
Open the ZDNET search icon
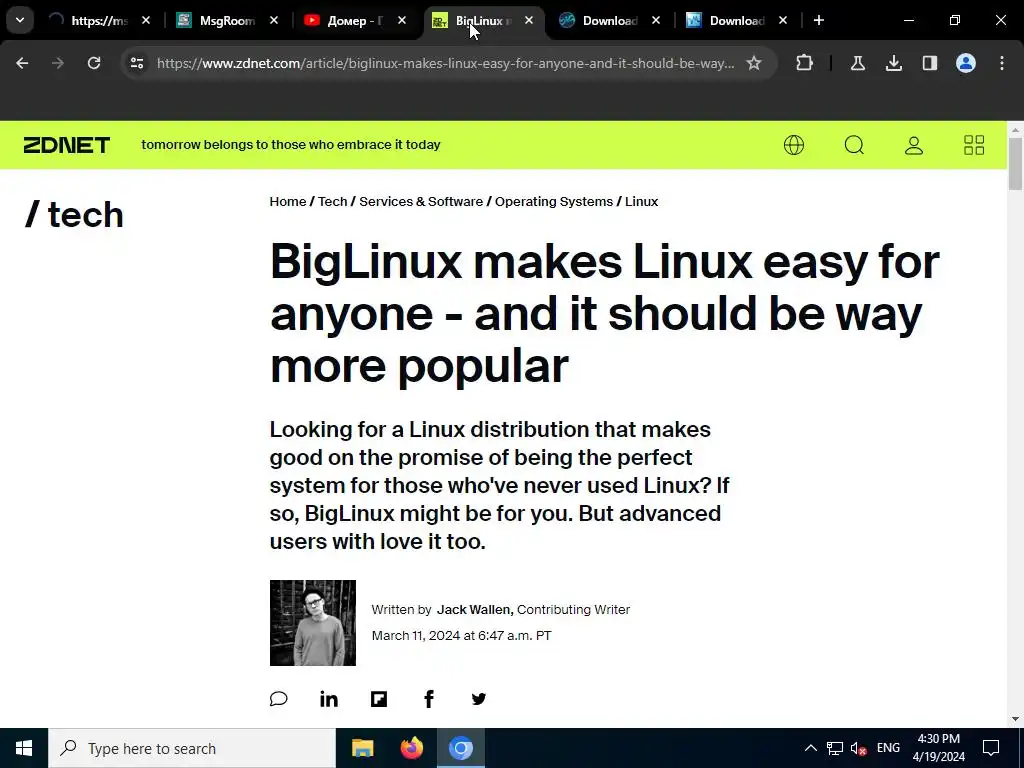coord(854,145)
